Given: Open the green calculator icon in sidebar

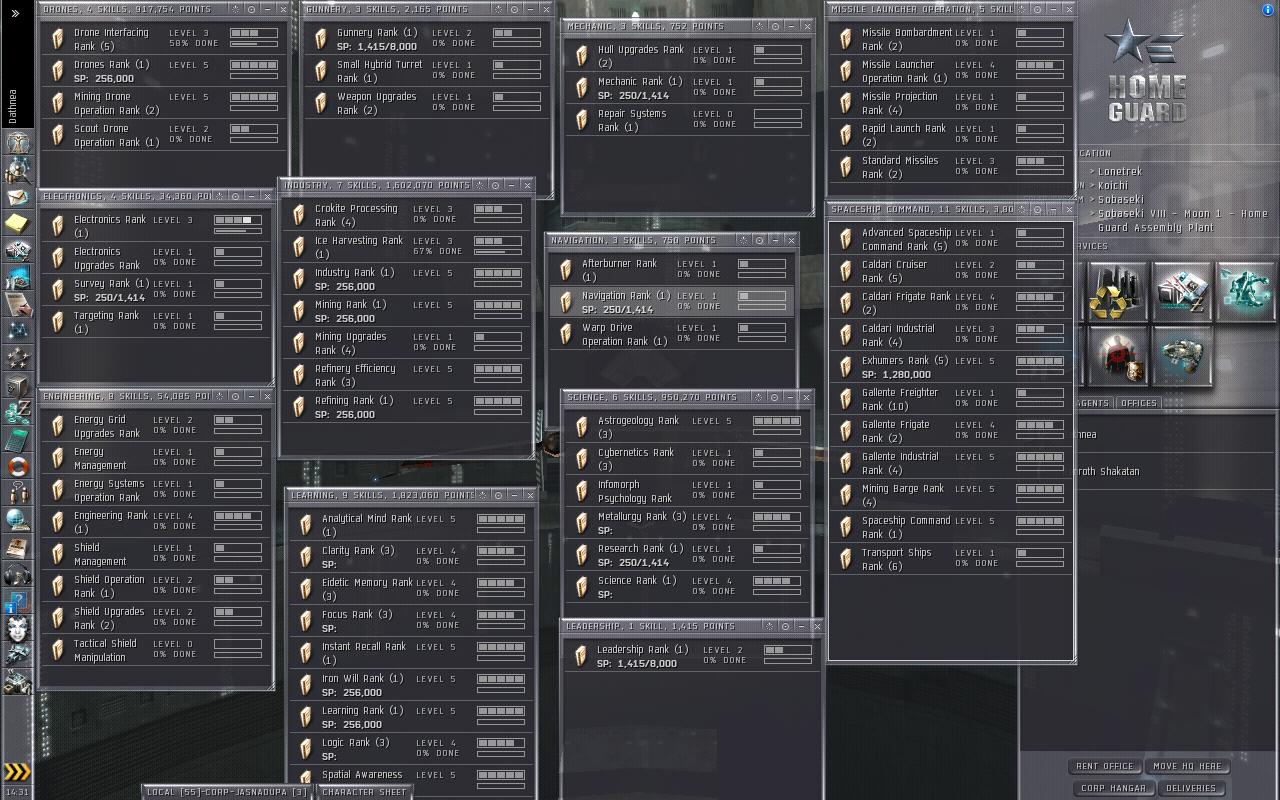Looking at the screenshot, I should click(x=17, y=439).
